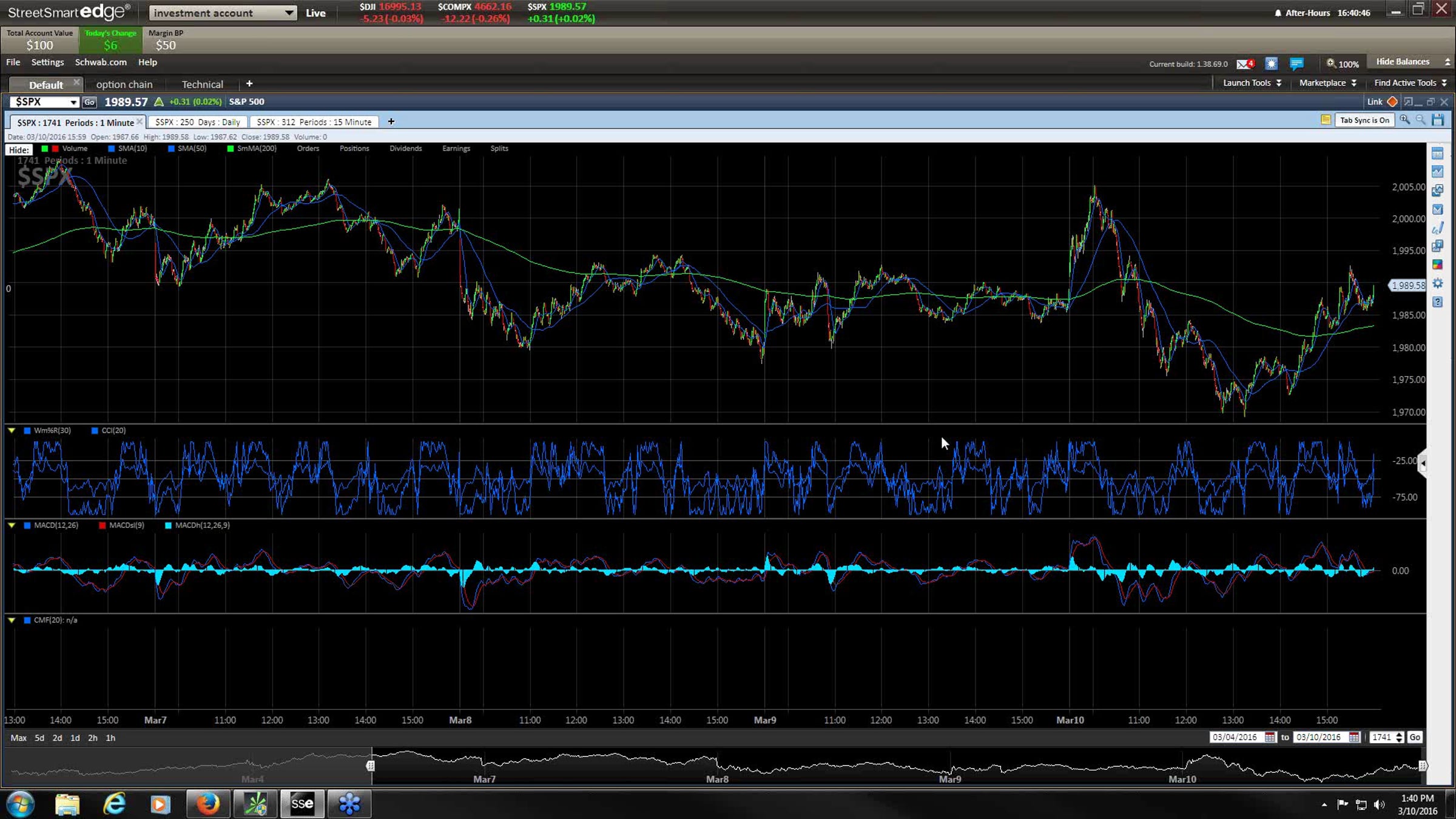Toggle the Tab Sync is On button
The image size is (1456, 819).
[1364, 120]
